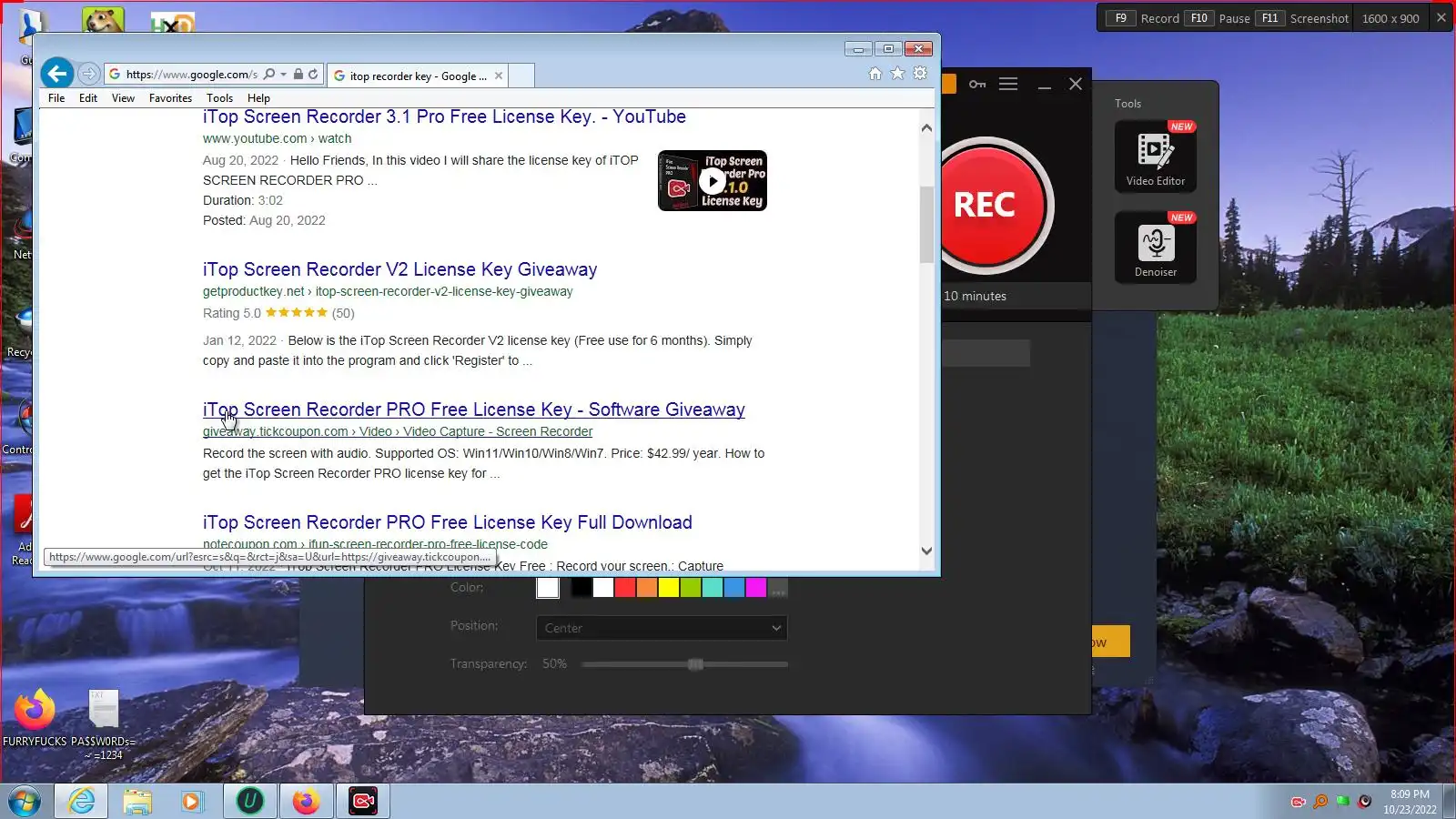Choose the yellow color swatch

pos(668,588)
